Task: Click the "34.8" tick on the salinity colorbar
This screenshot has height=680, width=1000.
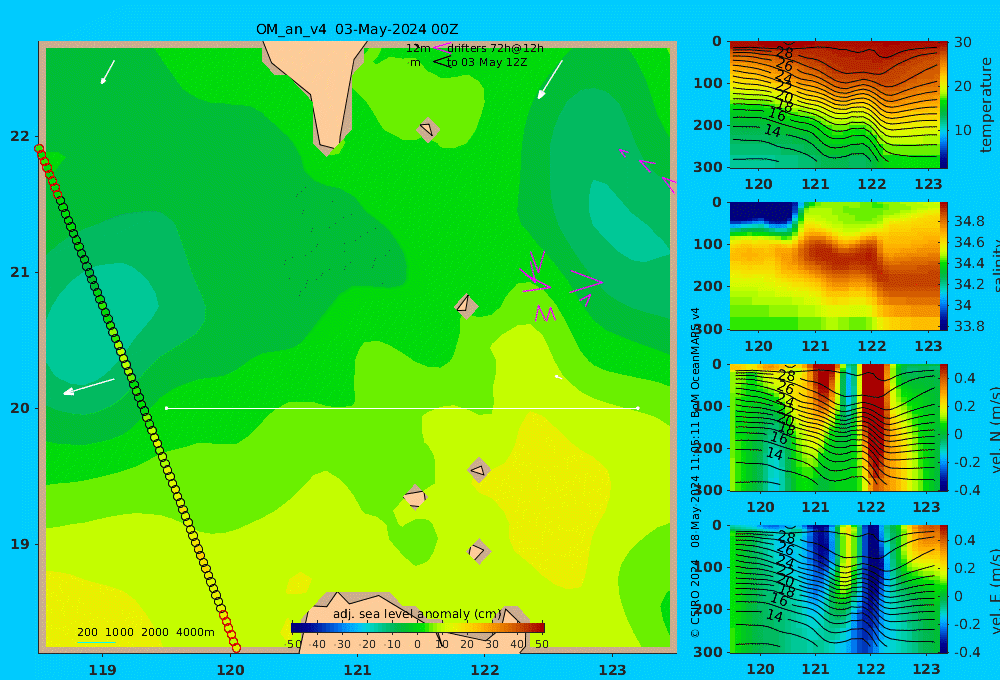Action: pos(969,221)
